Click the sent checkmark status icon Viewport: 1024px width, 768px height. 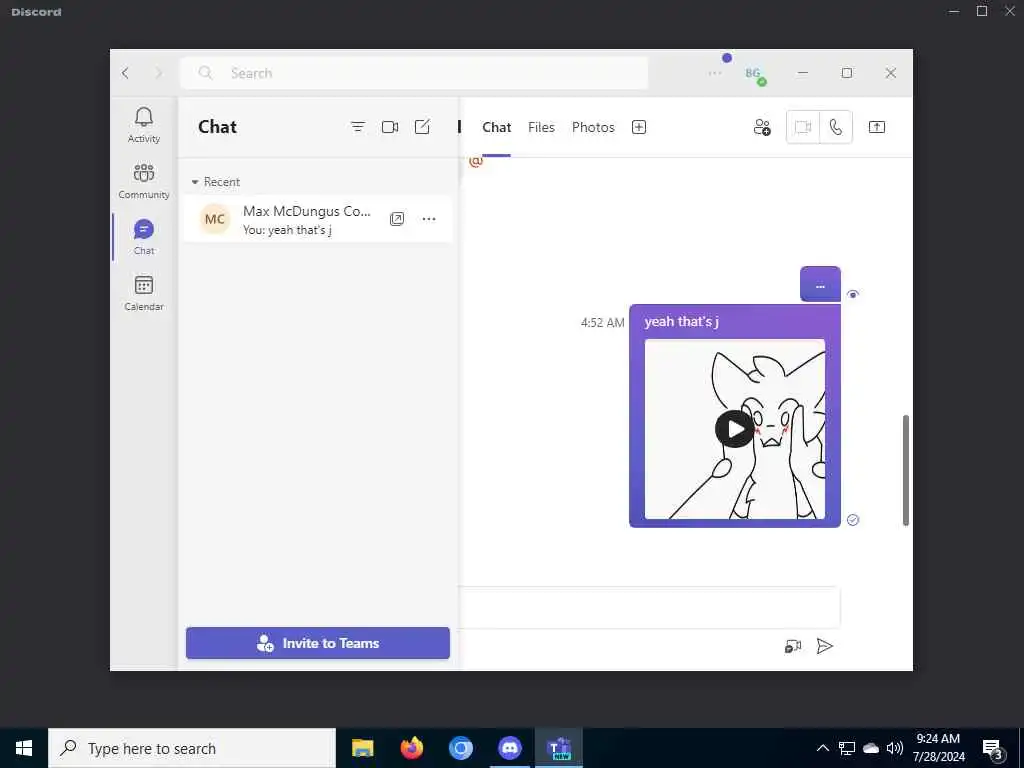[853, 520]
